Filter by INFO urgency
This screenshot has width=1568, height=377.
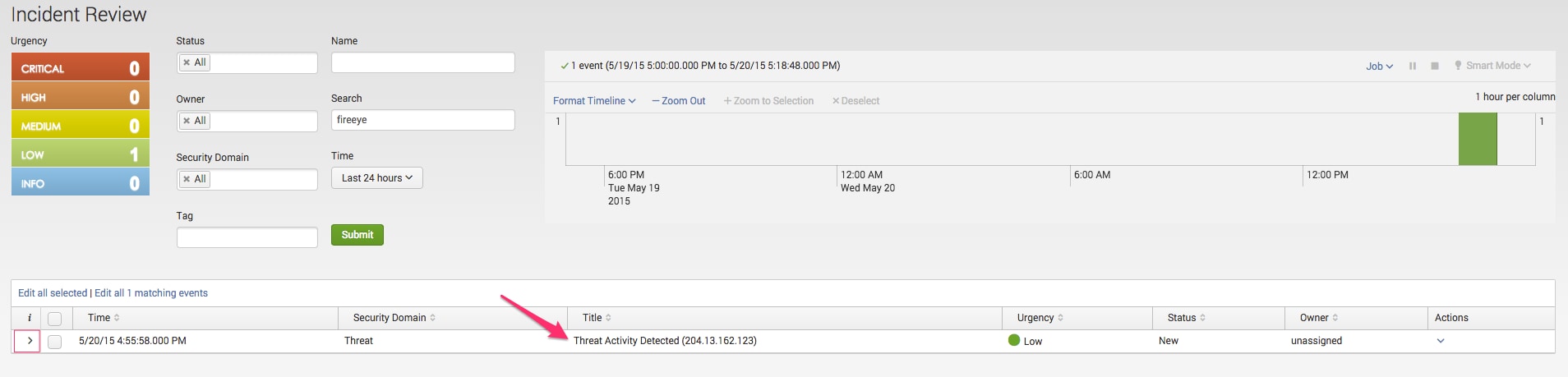[81, 182]
